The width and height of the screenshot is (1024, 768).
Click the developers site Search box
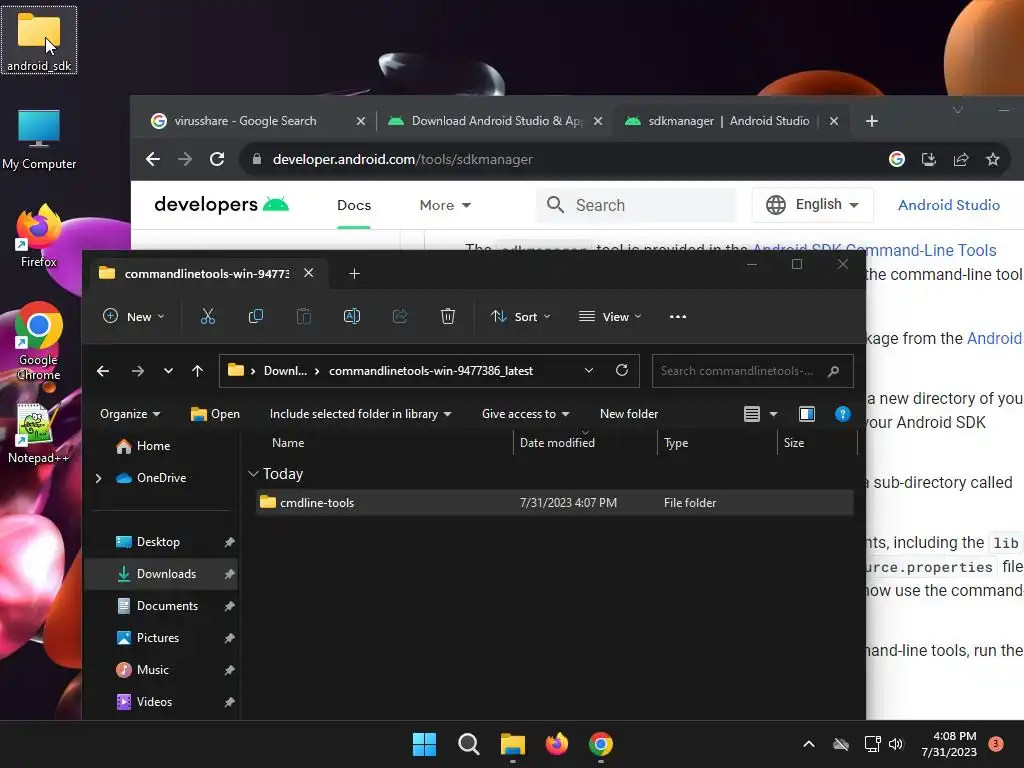coord(635,205)
